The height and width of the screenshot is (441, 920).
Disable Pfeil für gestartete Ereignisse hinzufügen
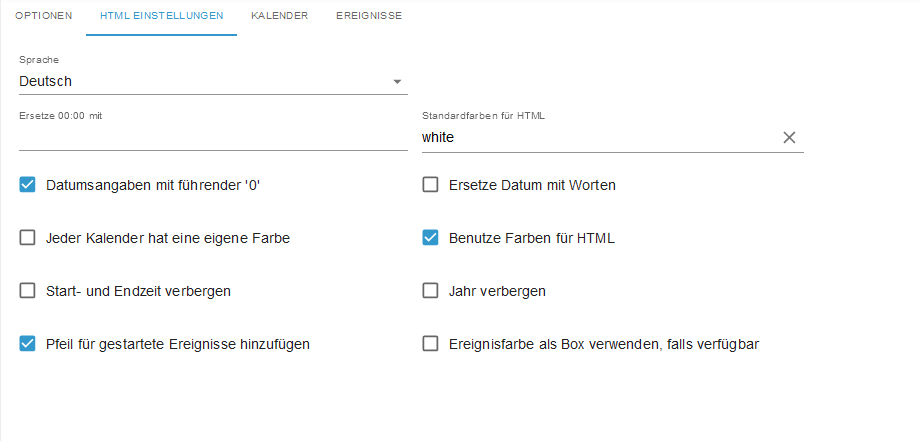pos(28,344)
